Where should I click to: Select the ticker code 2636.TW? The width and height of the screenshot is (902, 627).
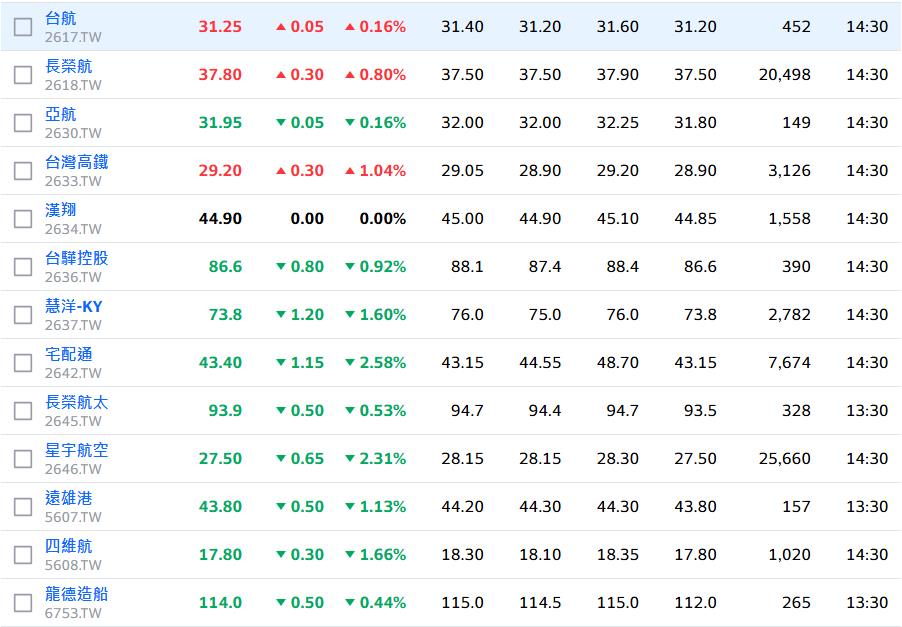[x=73, y=277]
